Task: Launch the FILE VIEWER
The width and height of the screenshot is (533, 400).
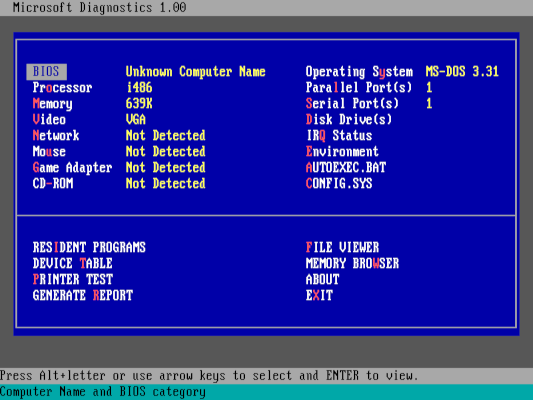Action: point(342,247)
